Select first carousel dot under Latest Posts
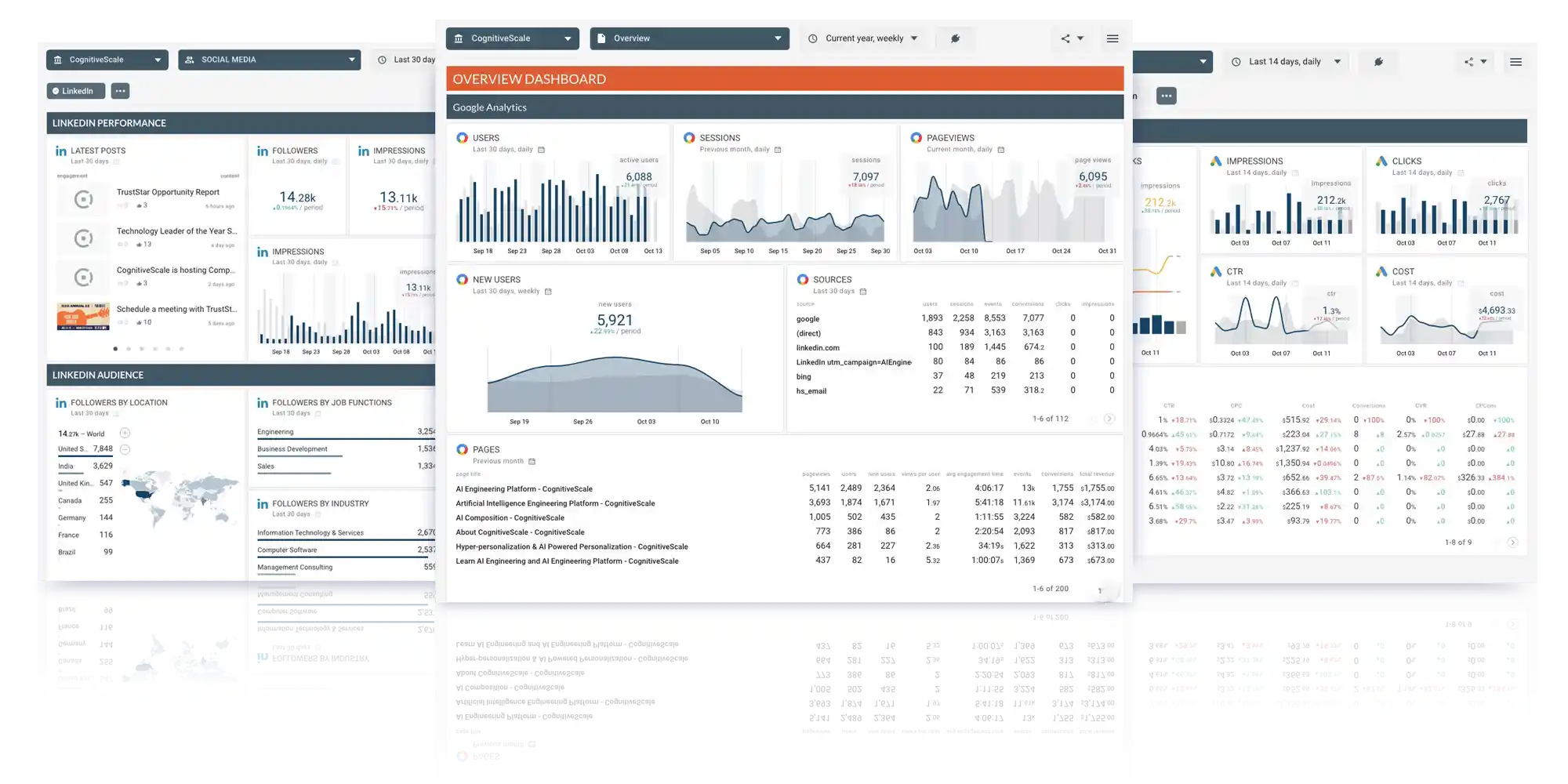1568x784 pixels. [x=116, y=349]
